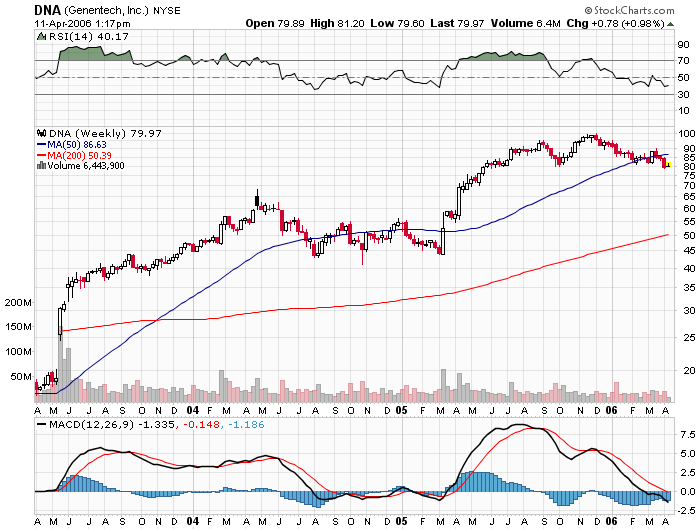Click the '06' year label under the MACD panel
Screen dimensions: 700x530
pos(611,522)
